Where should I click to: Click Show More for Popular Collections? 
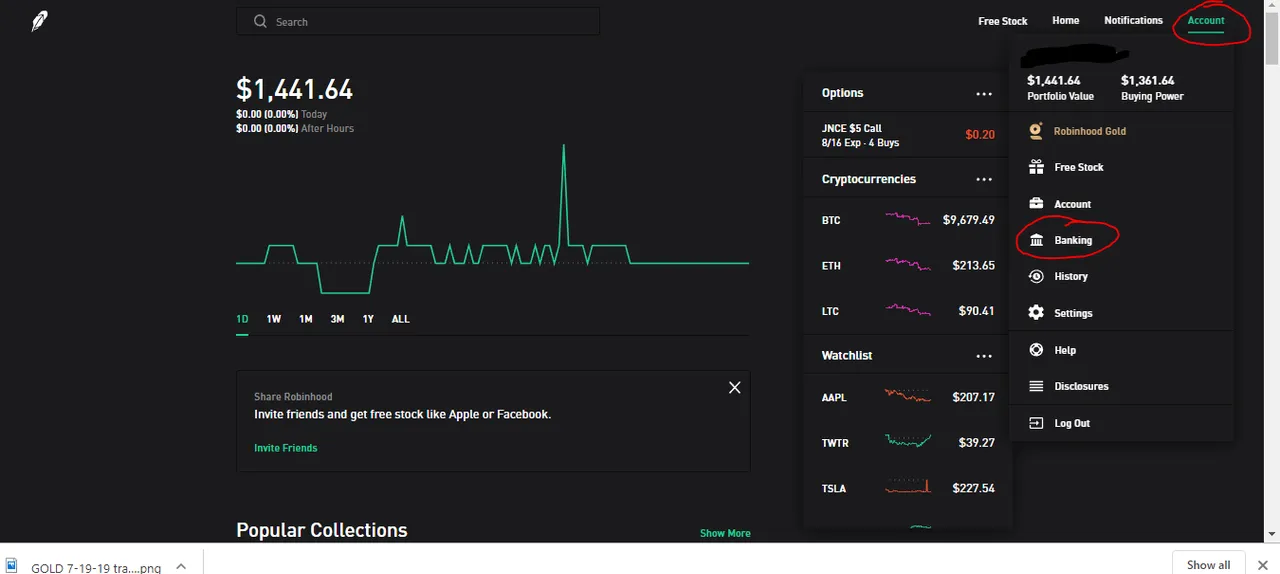coord(725,533)
